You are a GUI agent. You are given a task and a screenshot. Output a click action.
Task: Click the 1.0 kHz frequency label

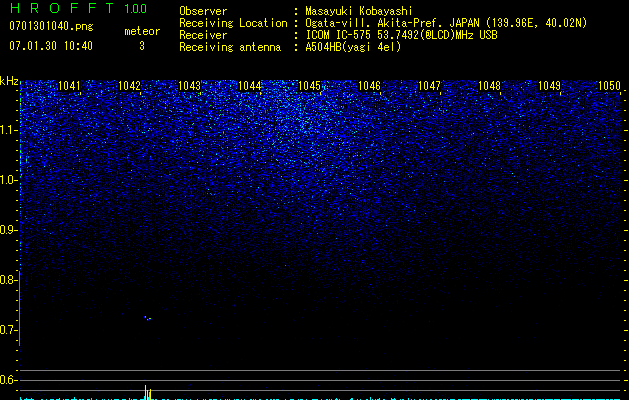8,180
